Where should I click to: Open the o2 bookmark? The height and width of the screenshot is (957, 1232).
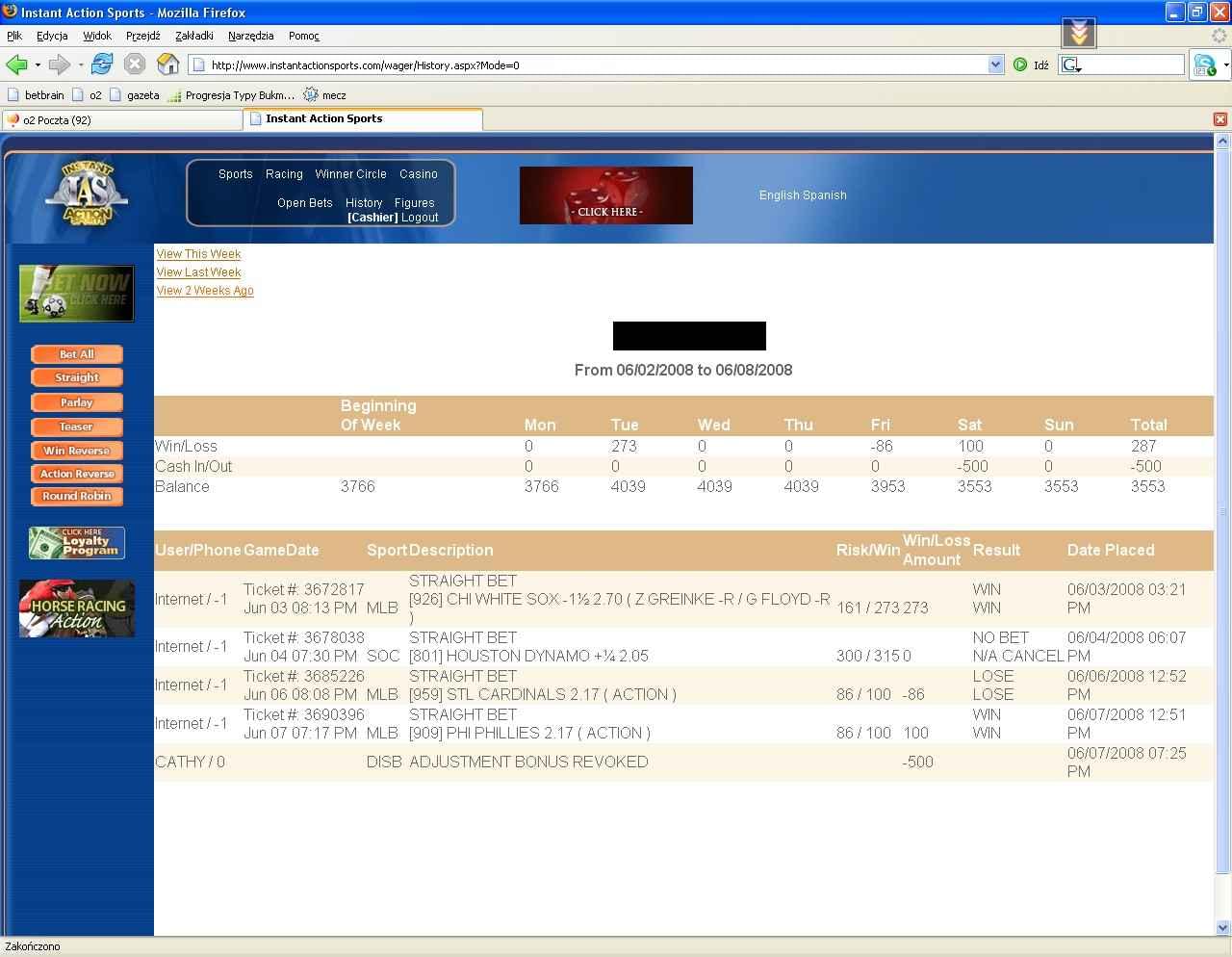(x=87, y=95)
